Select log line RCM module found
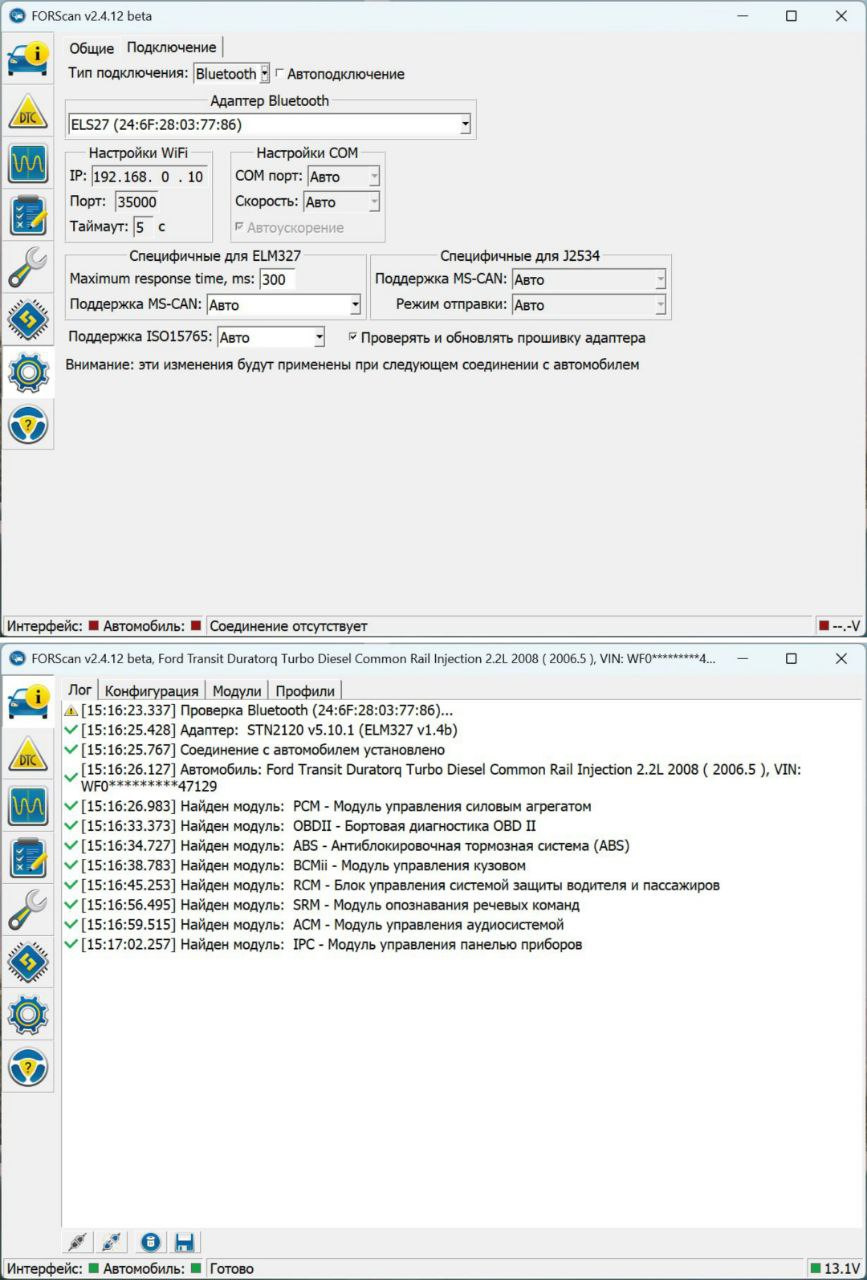This screenshot has width=867, height=1280. [391, 886]
